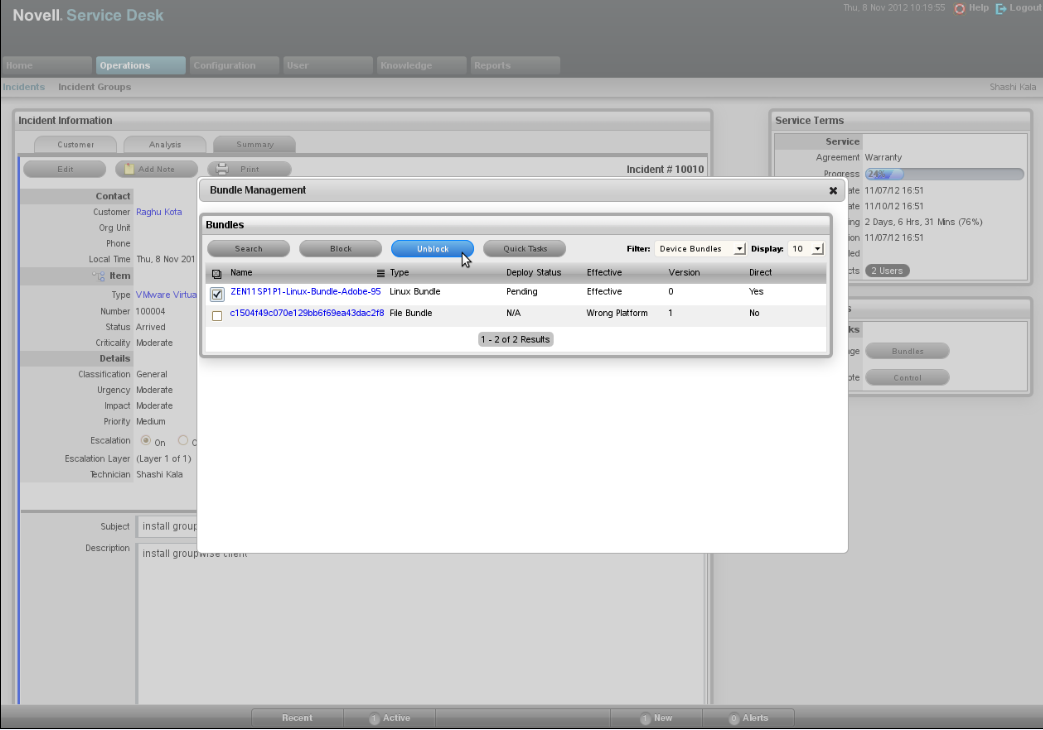Screen dimensions: 1043x730
Task: Select the Escalation On radio button
Action: tap(146, 440)
